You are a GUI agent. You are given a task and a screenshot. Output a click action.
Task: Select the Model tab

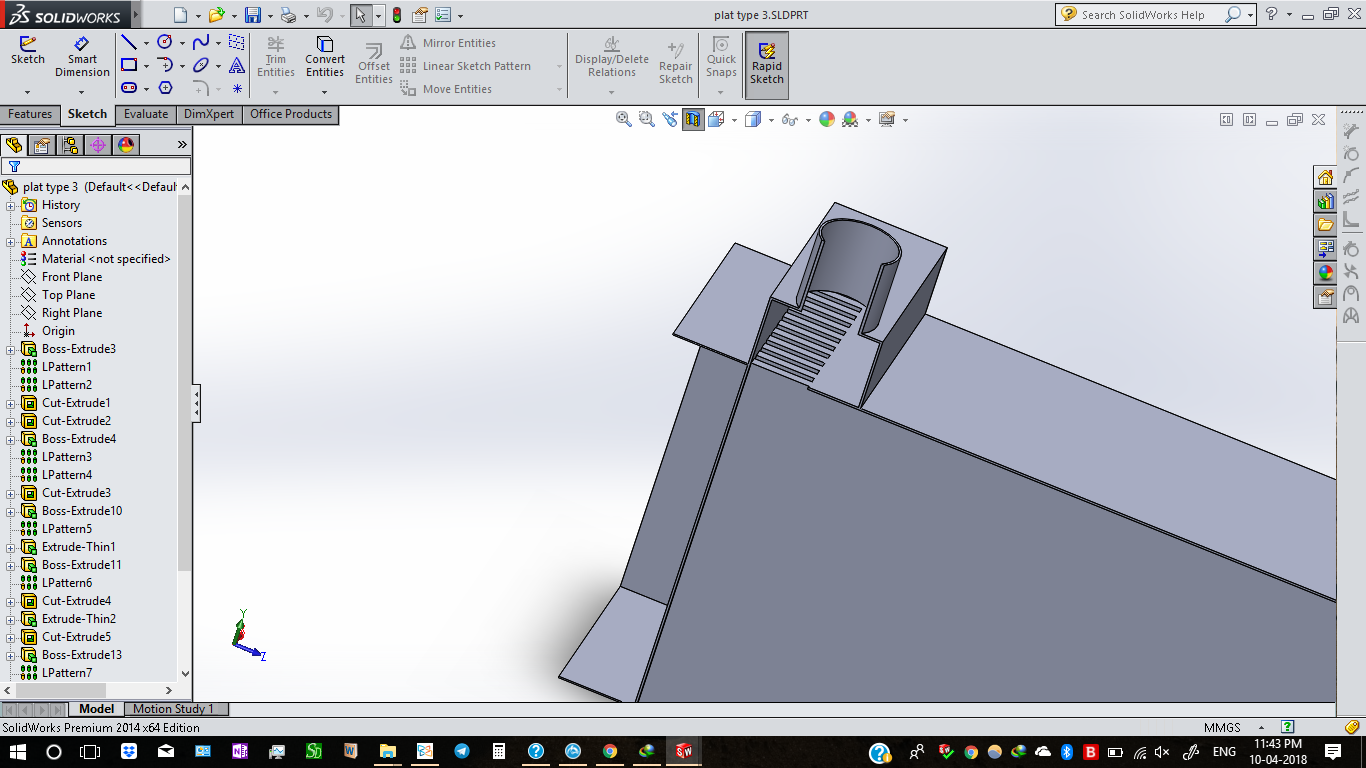[x=97, y=709]
